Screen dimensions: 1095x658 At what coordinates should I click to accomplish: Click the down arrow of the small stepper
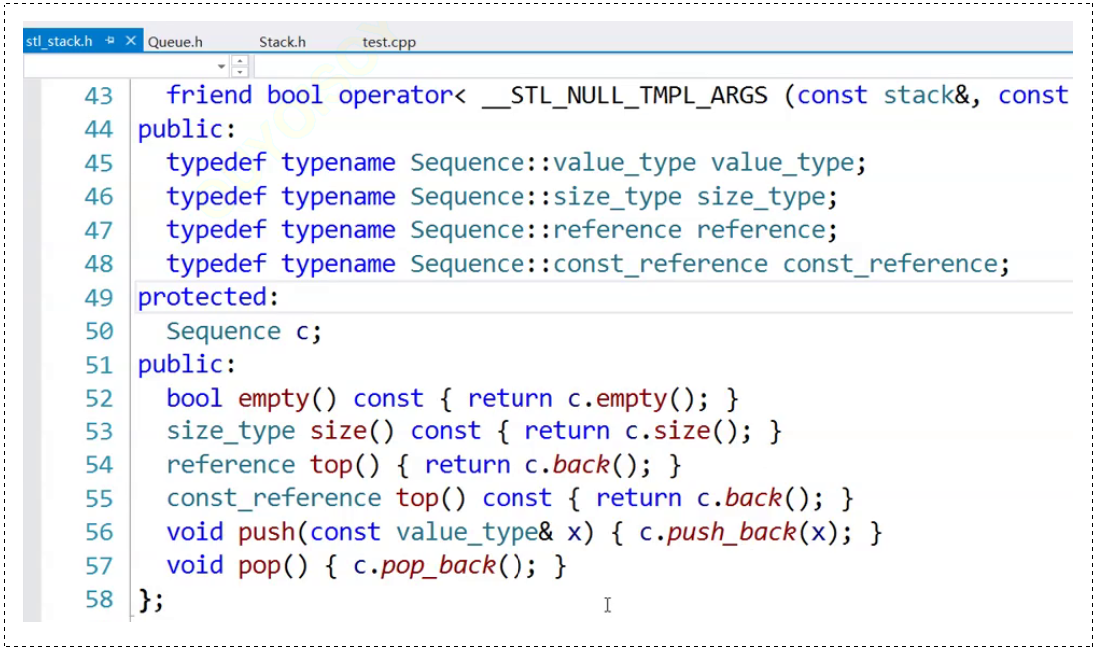(238, 71)
